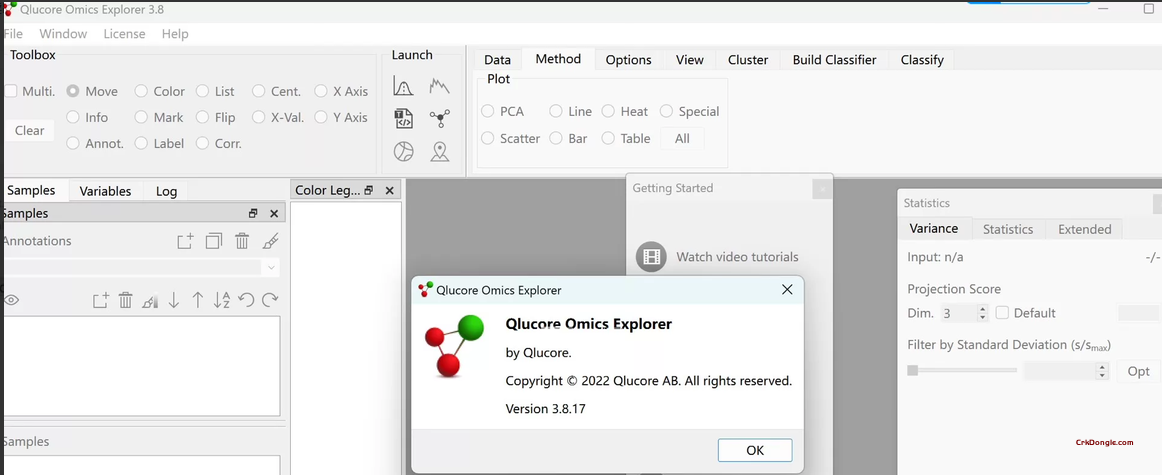Screen dimensions: 1162x475
Task: Choose the X Axis radio
Action: [321, 91]
